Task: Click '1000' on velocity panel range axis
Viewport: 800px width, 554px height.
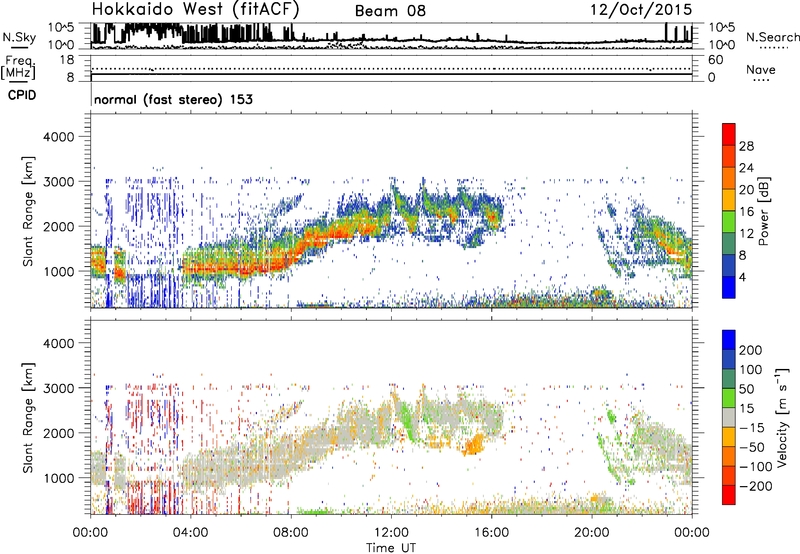Action: coord(58,478)
